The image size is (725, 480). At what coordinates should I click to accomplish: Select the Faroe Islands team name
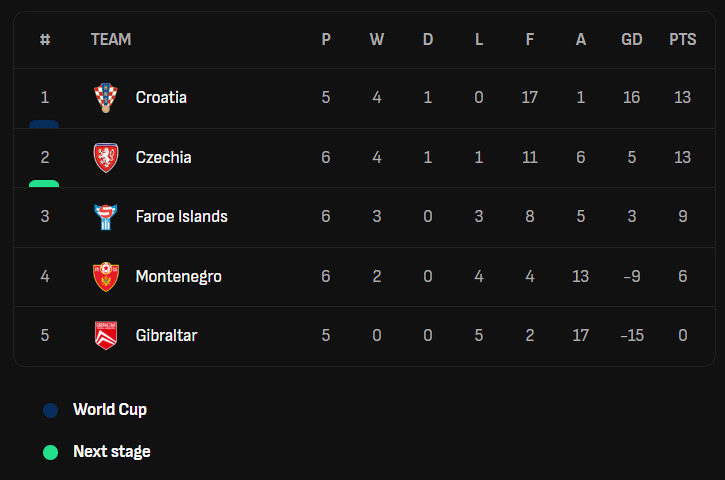[181, 216]
